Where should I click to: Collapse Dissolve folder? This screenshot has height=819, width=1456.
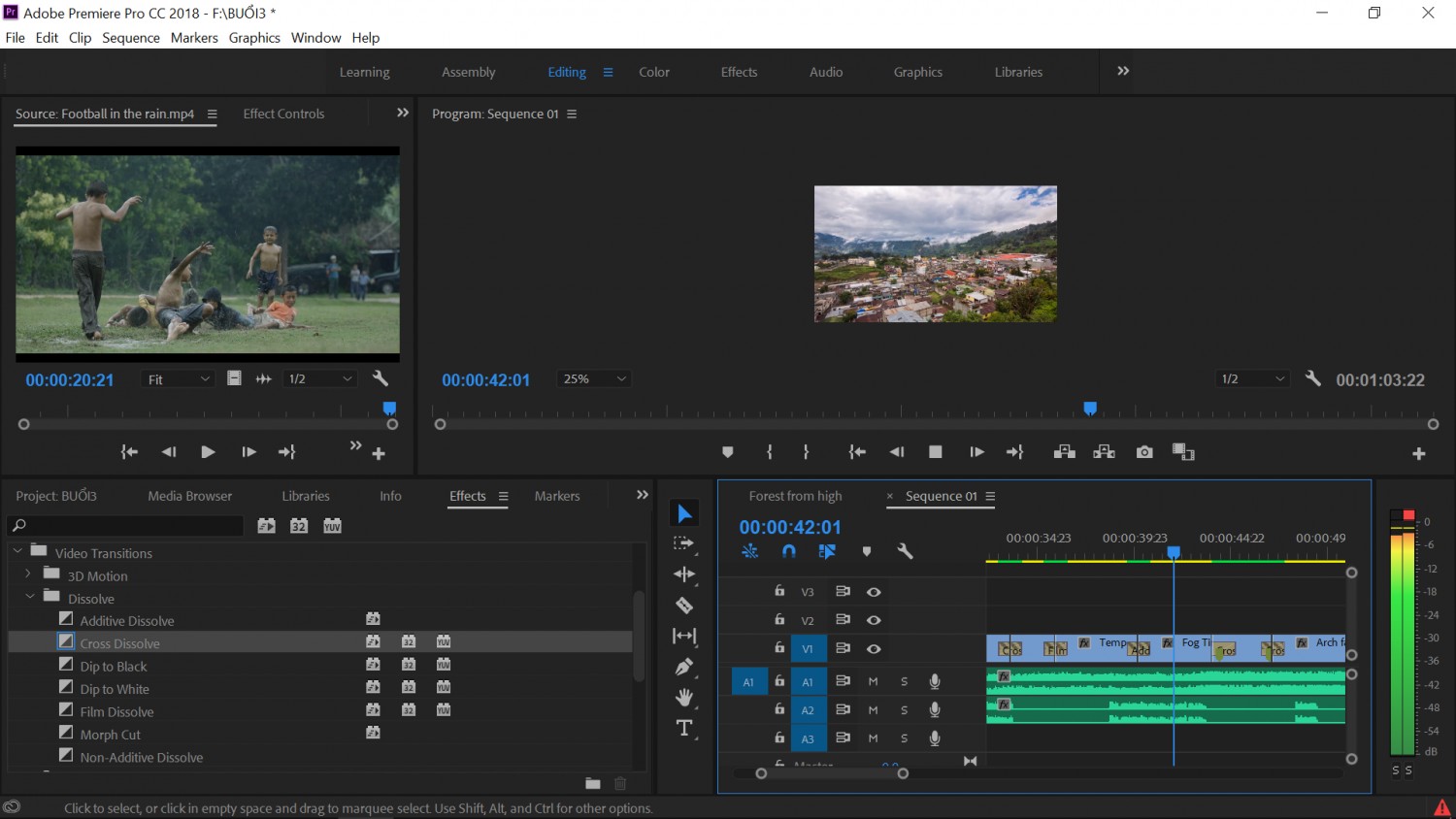[30, 597]
